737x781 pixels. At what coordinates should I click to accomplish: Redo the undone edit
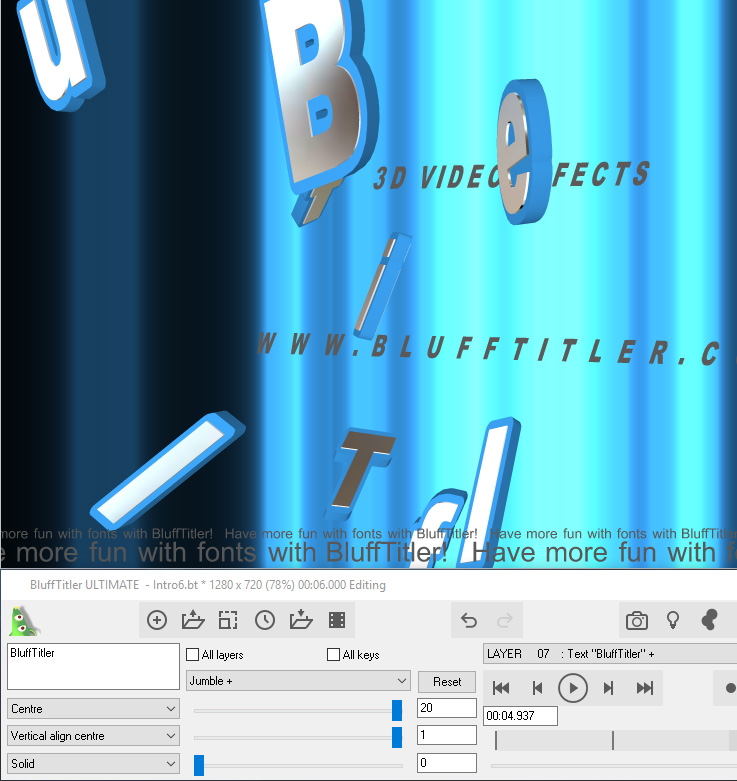[504, 620]
